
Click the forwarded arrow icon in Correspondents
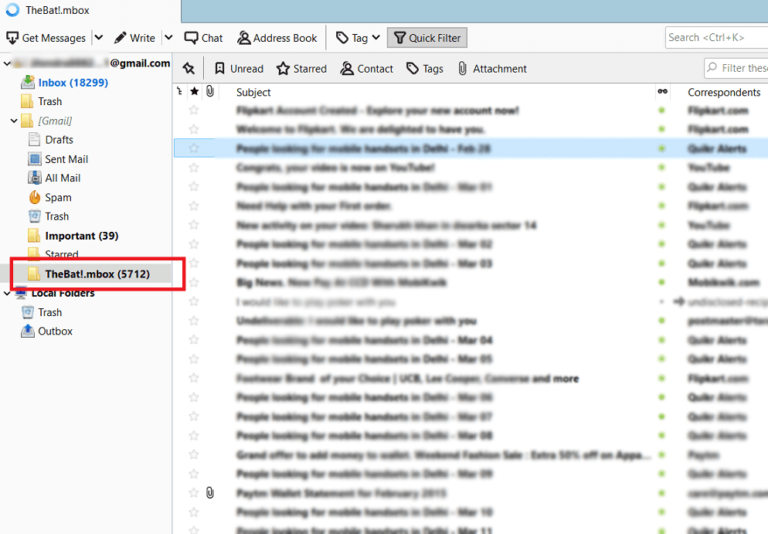click(x=678, y=302)
